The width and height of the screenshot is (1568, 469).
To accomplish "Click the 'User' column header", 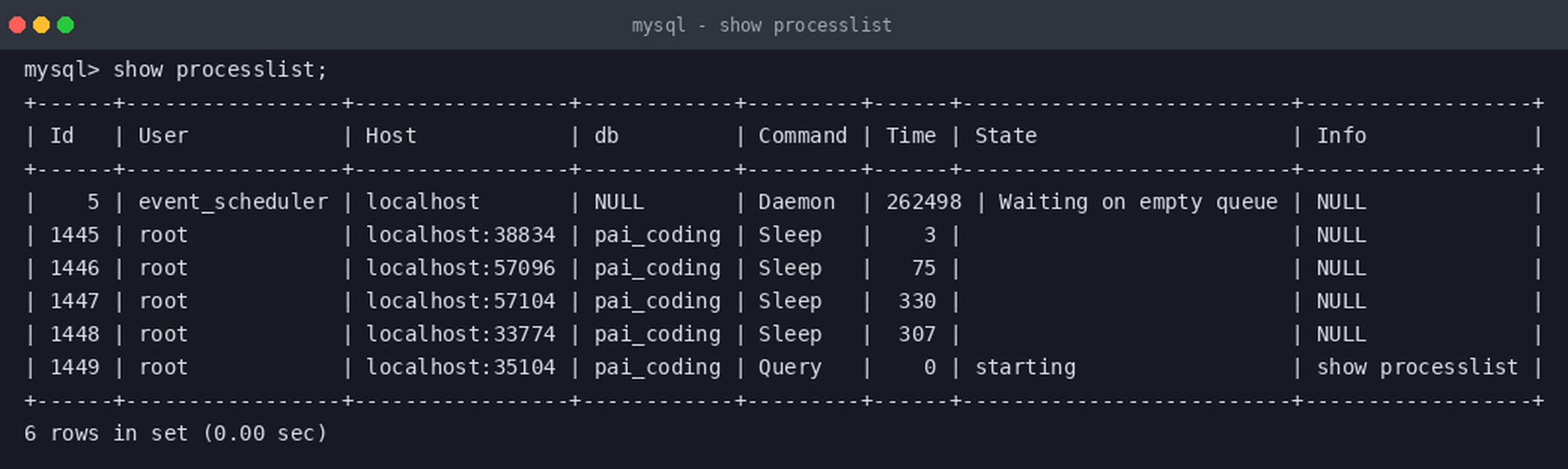I will [163, 136].
